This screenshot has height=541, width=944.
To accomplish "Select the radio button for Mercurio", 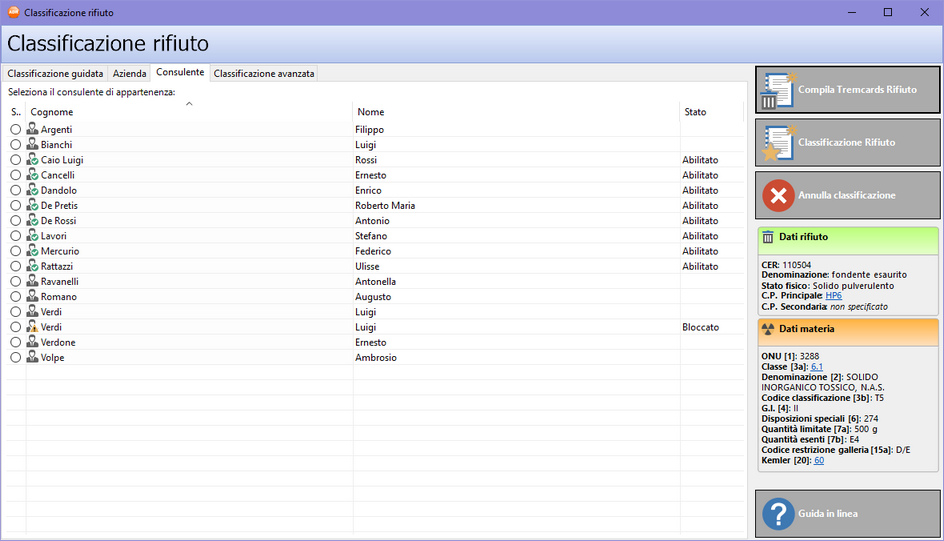I will pyautogui.click(x=15, y=251).
